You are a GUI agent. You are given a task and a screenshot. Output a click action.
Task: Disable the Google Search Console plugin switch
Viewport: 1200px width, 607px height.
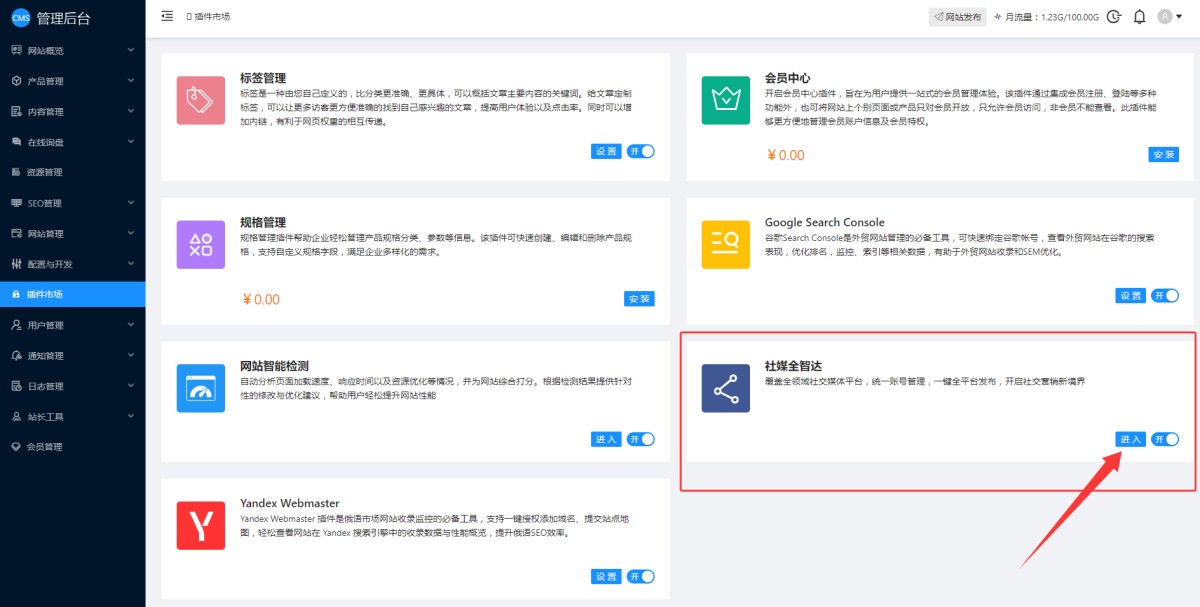pyautogui.click(x=1165, y=295)
